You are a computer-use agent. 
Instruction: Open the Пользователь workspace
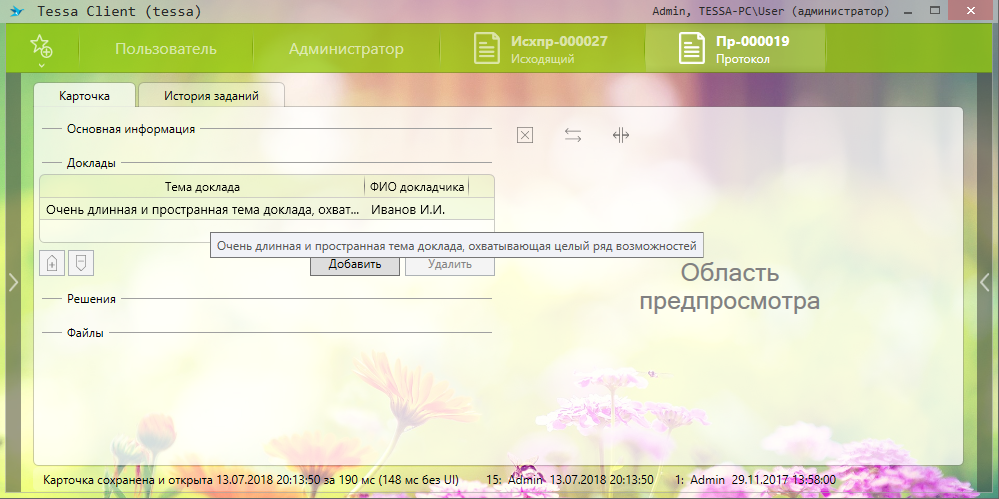point(166,49)
